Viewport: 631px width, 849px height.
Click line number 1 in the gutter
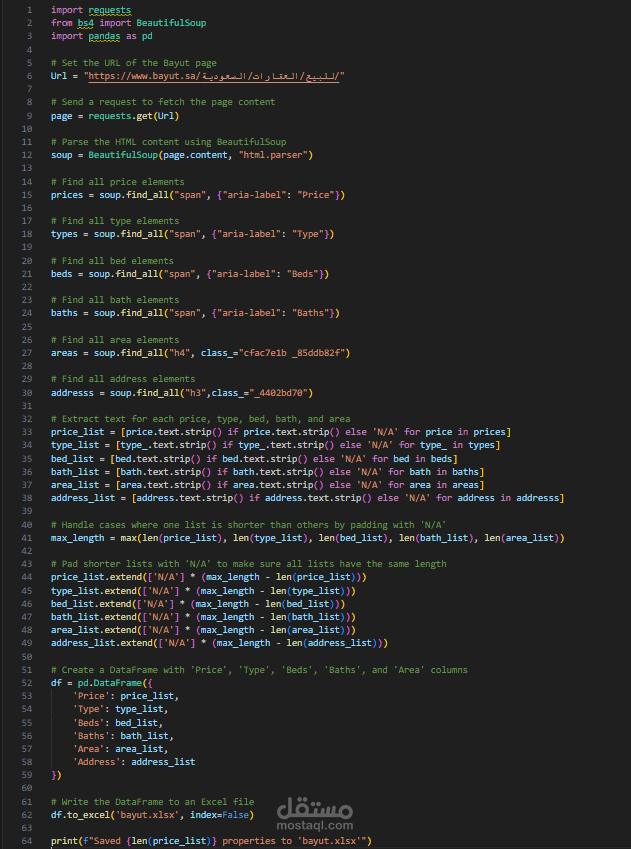(29, 10)
